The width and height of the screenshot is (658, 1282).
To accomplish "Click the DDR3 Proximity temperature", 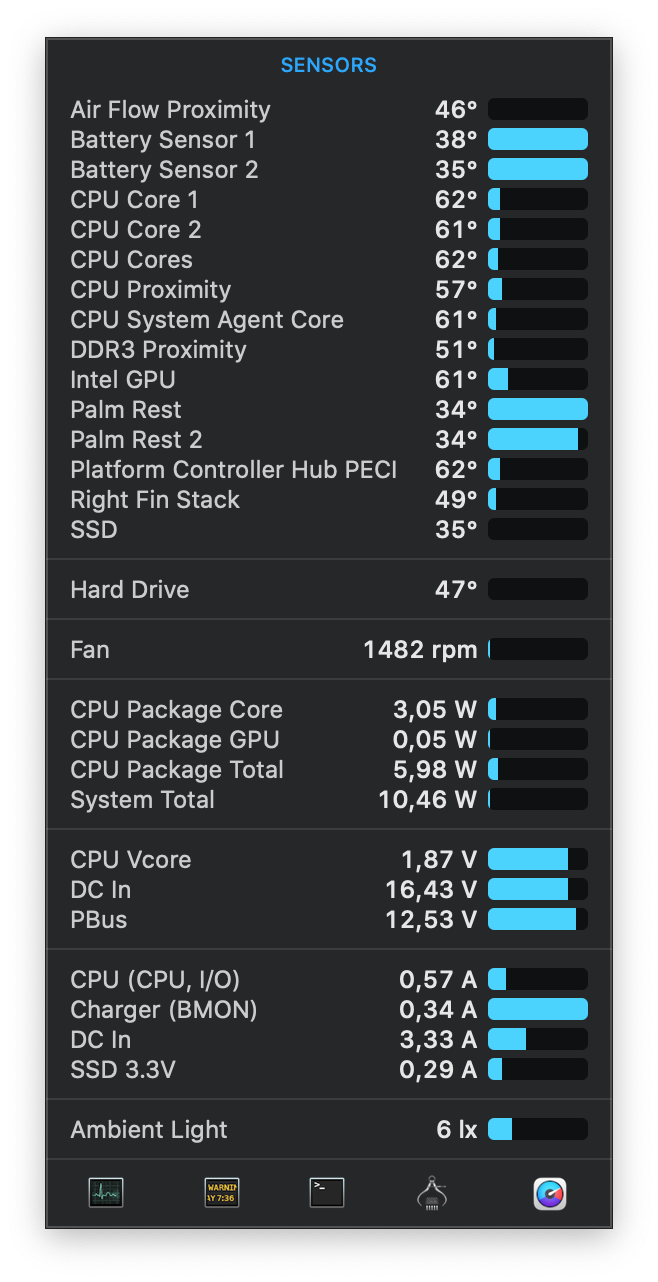I will [x=455, y=350].
